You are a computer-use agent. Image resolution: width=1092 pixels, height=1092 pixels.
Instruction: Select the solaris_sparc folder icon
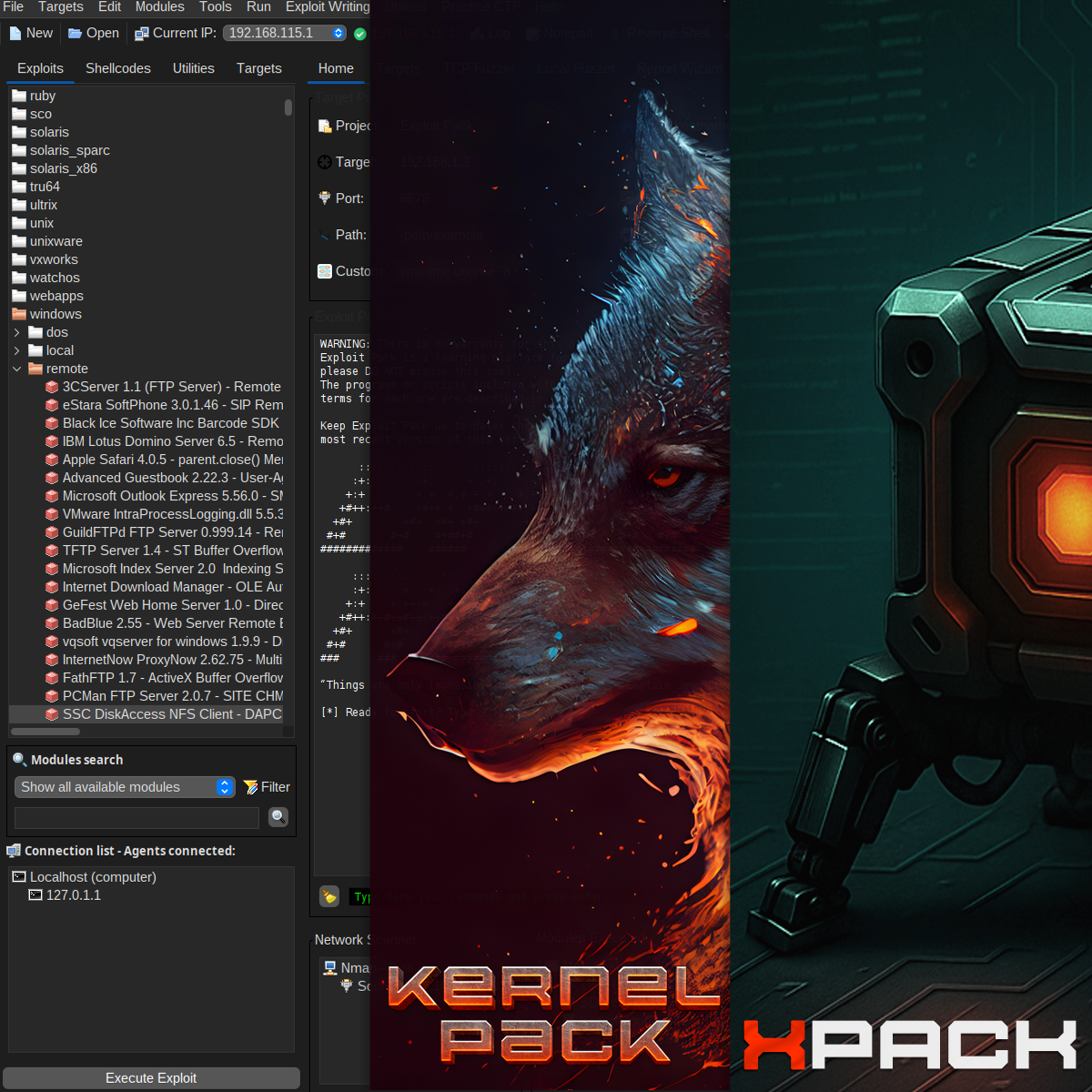(19, 150)
